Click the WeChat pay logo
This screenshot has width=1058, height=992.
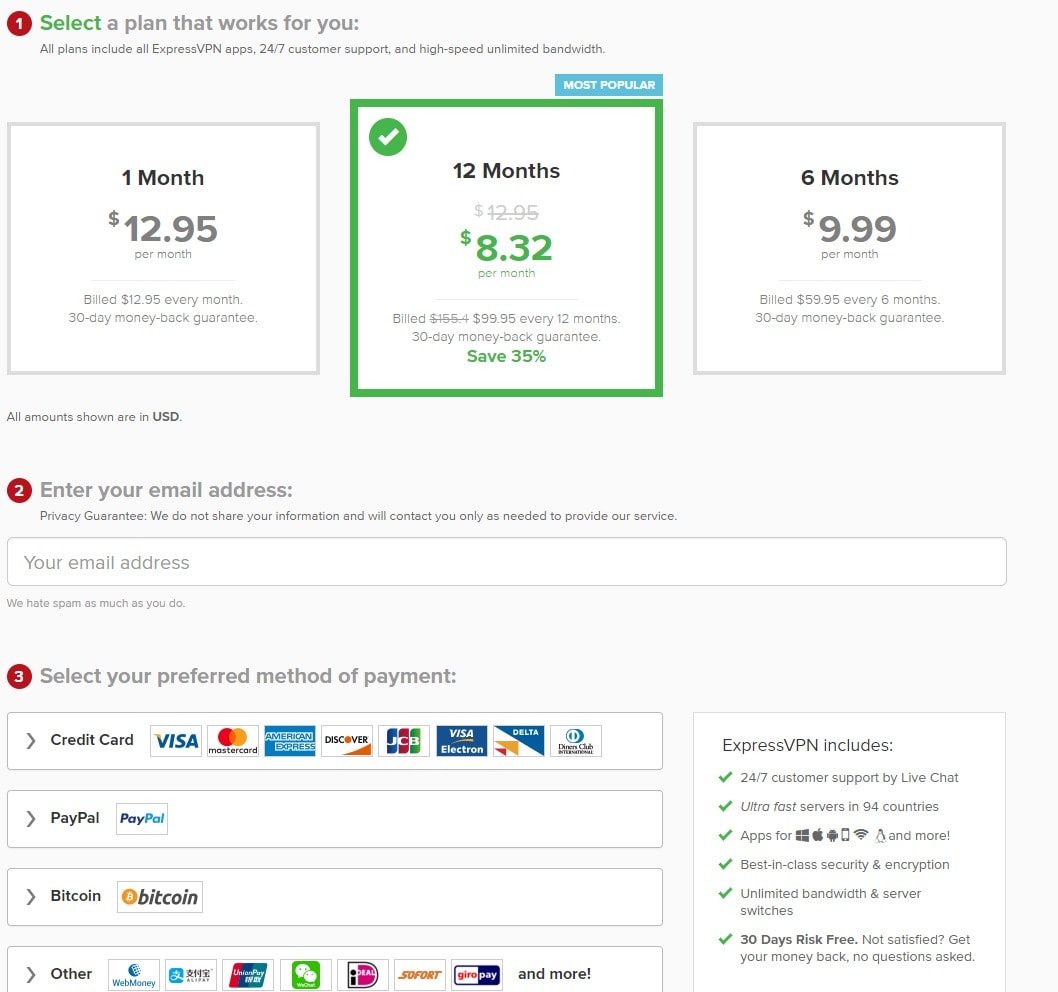(306, 975)
